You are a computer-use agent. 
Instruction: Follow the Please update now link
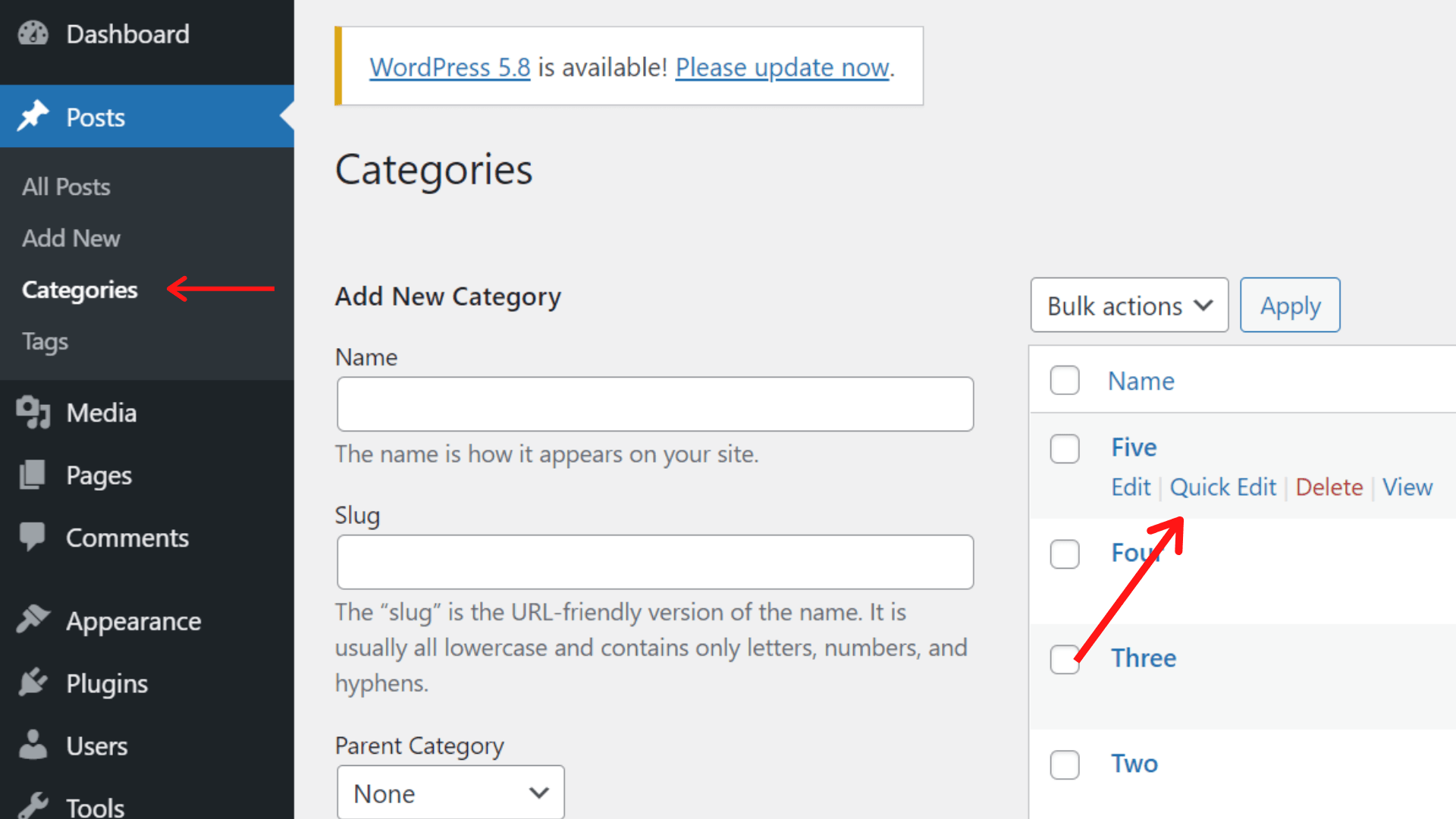782,67
